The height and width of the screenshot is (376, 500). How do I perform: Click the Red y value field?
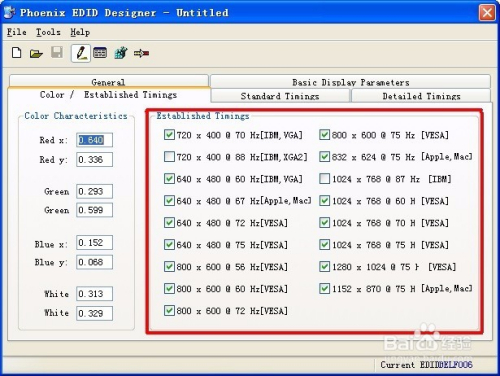click(94, 159)
